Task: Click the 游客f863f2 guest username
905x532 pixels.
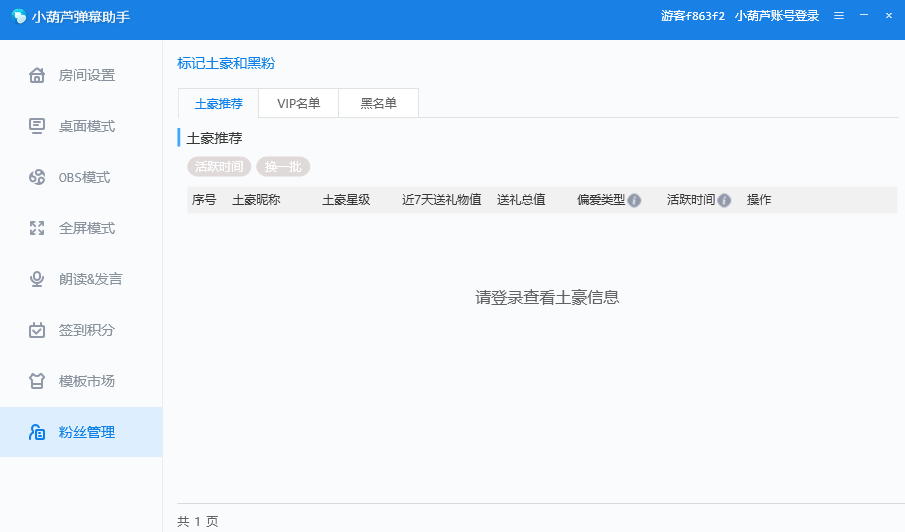Action: pos(692,16)
